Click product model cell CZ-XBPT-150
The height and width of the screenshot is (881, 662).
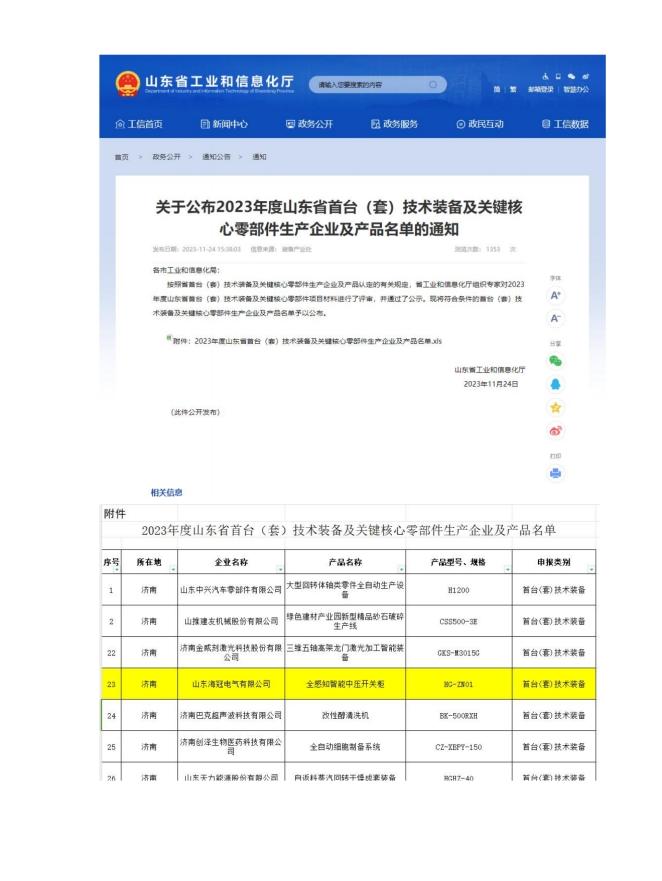(459, 747)
